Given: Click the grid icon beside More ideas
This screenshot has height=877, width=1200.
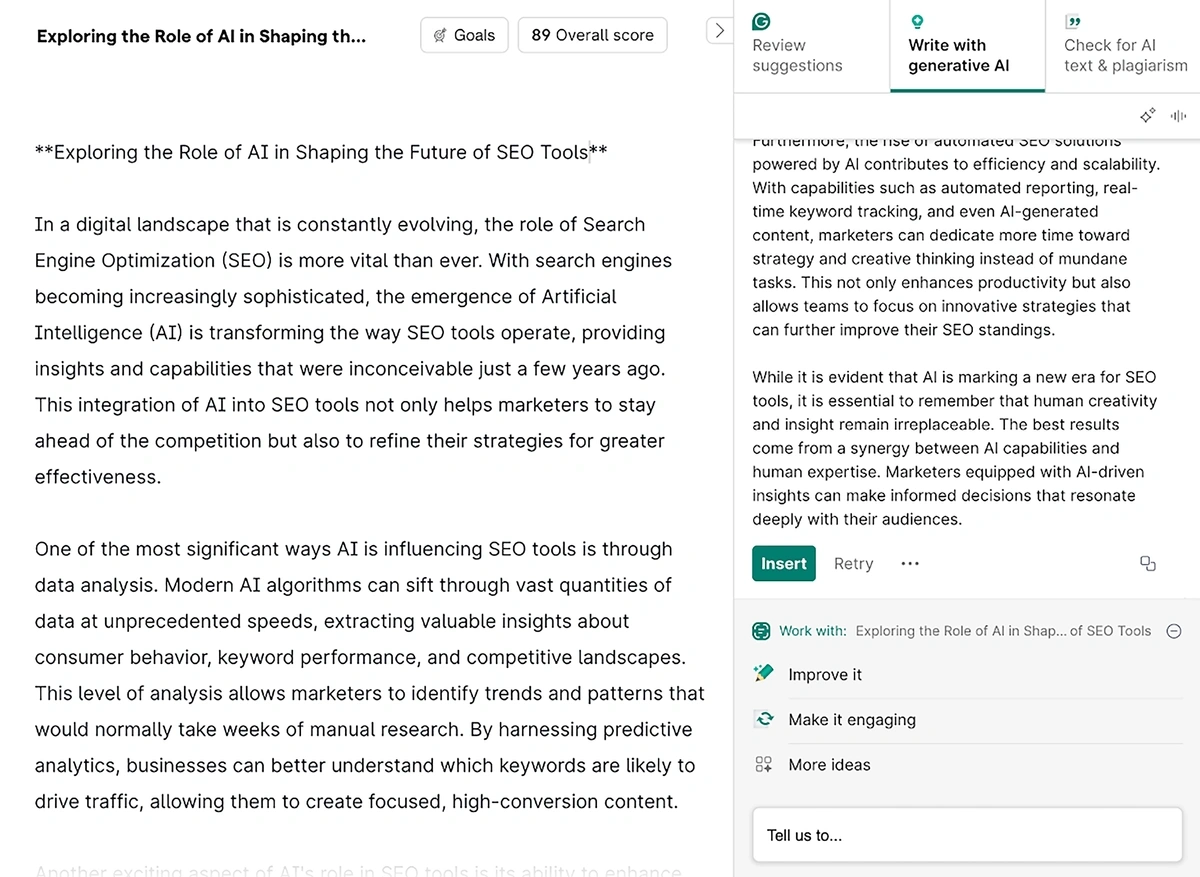Looking at the screenshot, I should 764,764.
